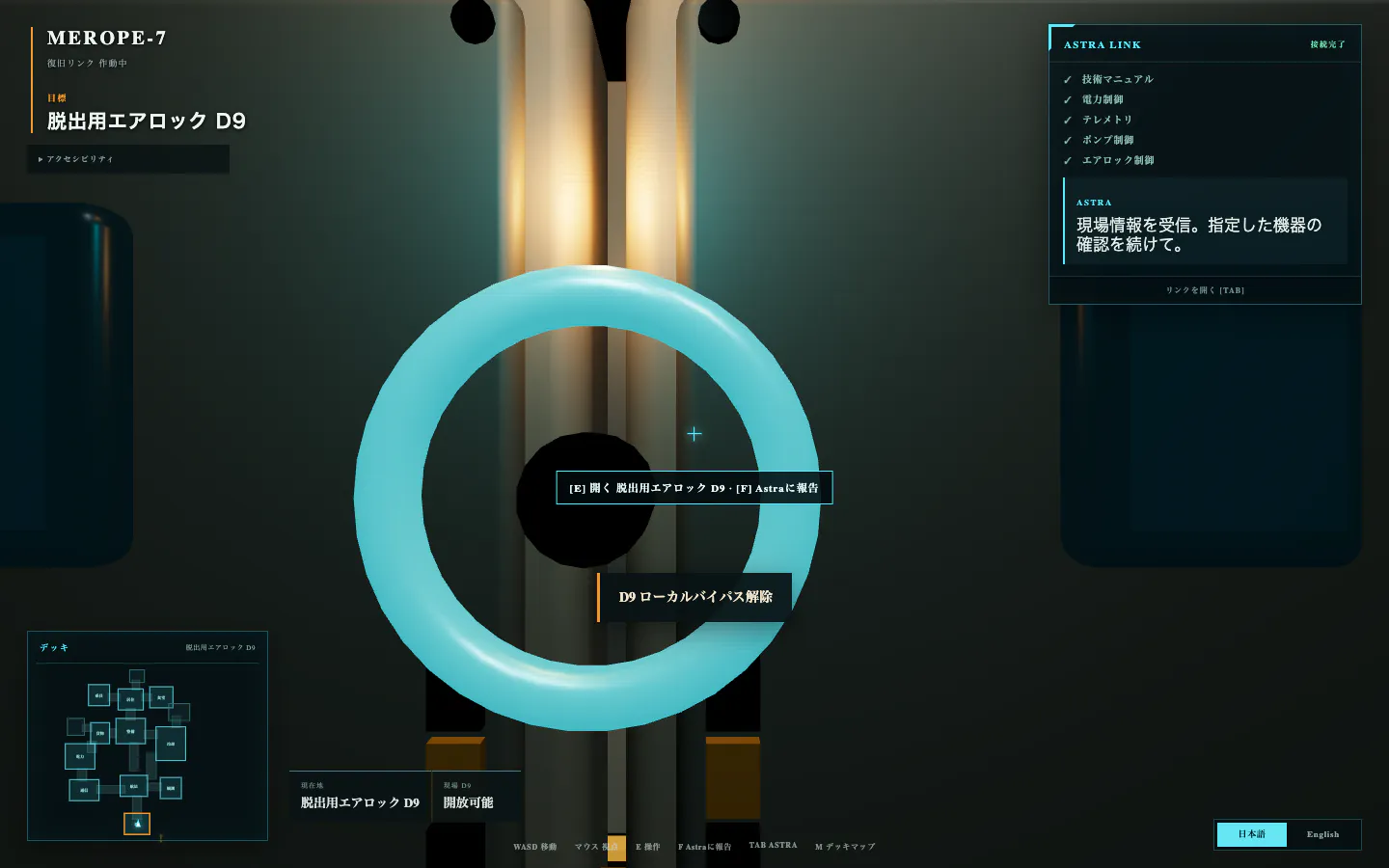
Task: Click the 脱出用エアロック D9 label in the minimap header
Action: pyautogui.click(x=220, y=648)
